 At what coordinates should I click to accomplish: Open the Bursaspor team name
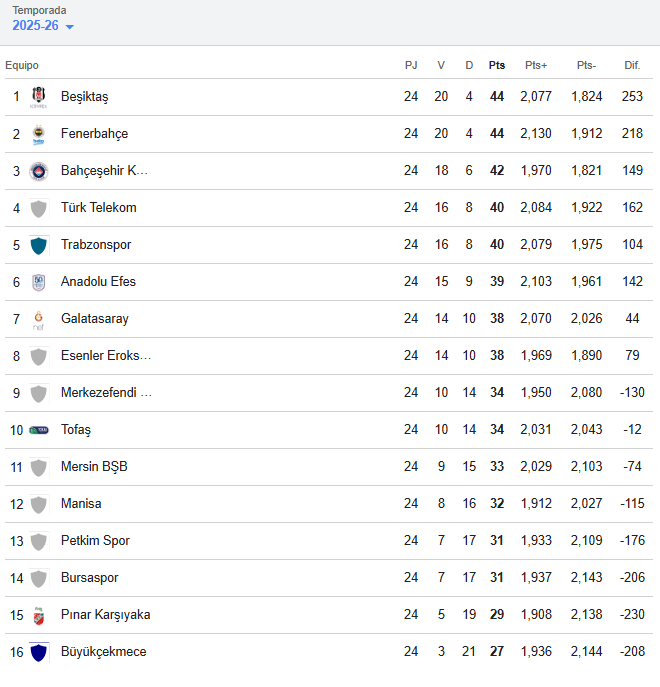click(x=89, y=578)
